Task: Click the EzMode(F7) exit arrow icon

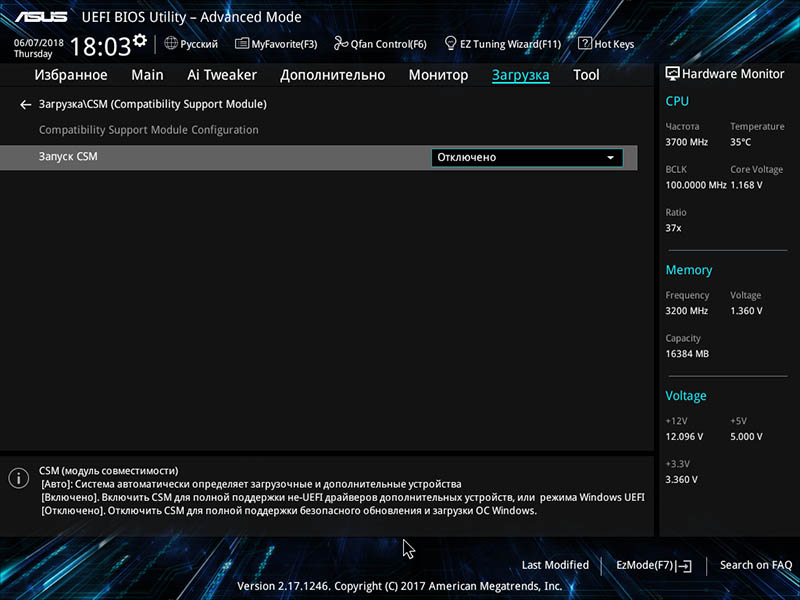Action: (x=684, y=566)
